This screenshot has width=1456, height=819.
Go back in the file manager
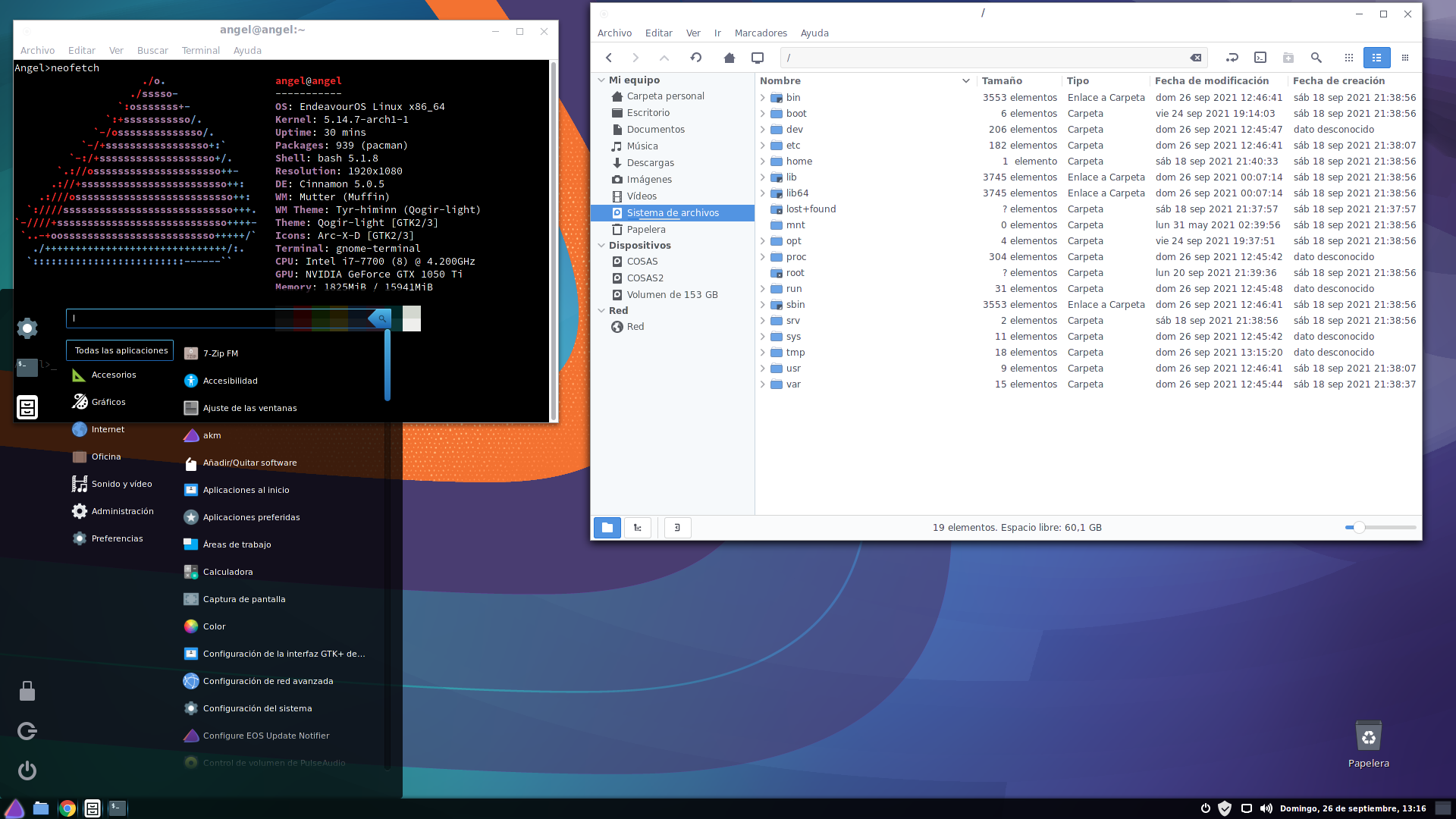[609, 58]
